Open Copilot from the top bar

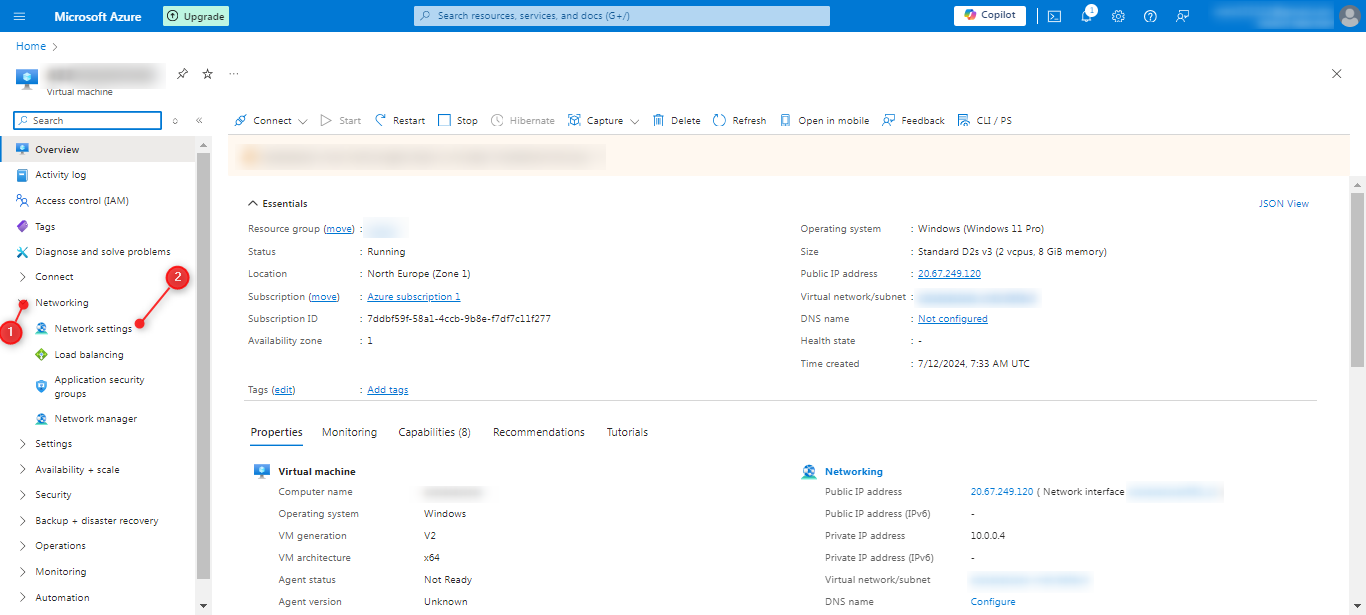pyautogui.click(x=990, y=16)
